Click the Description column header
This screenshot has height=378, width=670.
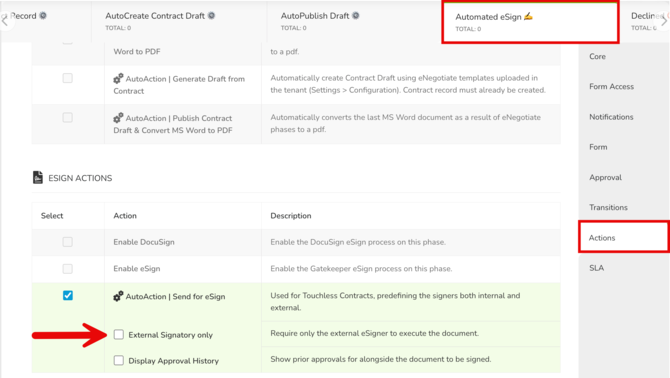pyautogui.click(x=291, y=216)
